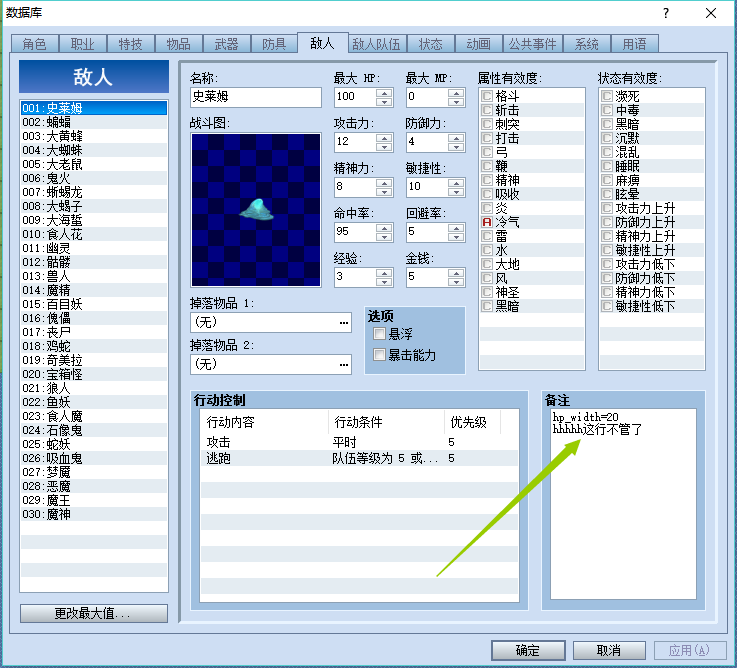This screenshot has height=668, width=737.
Task: Open the 掉落物品 1 selector ellipsis
Action: point(344,323)
